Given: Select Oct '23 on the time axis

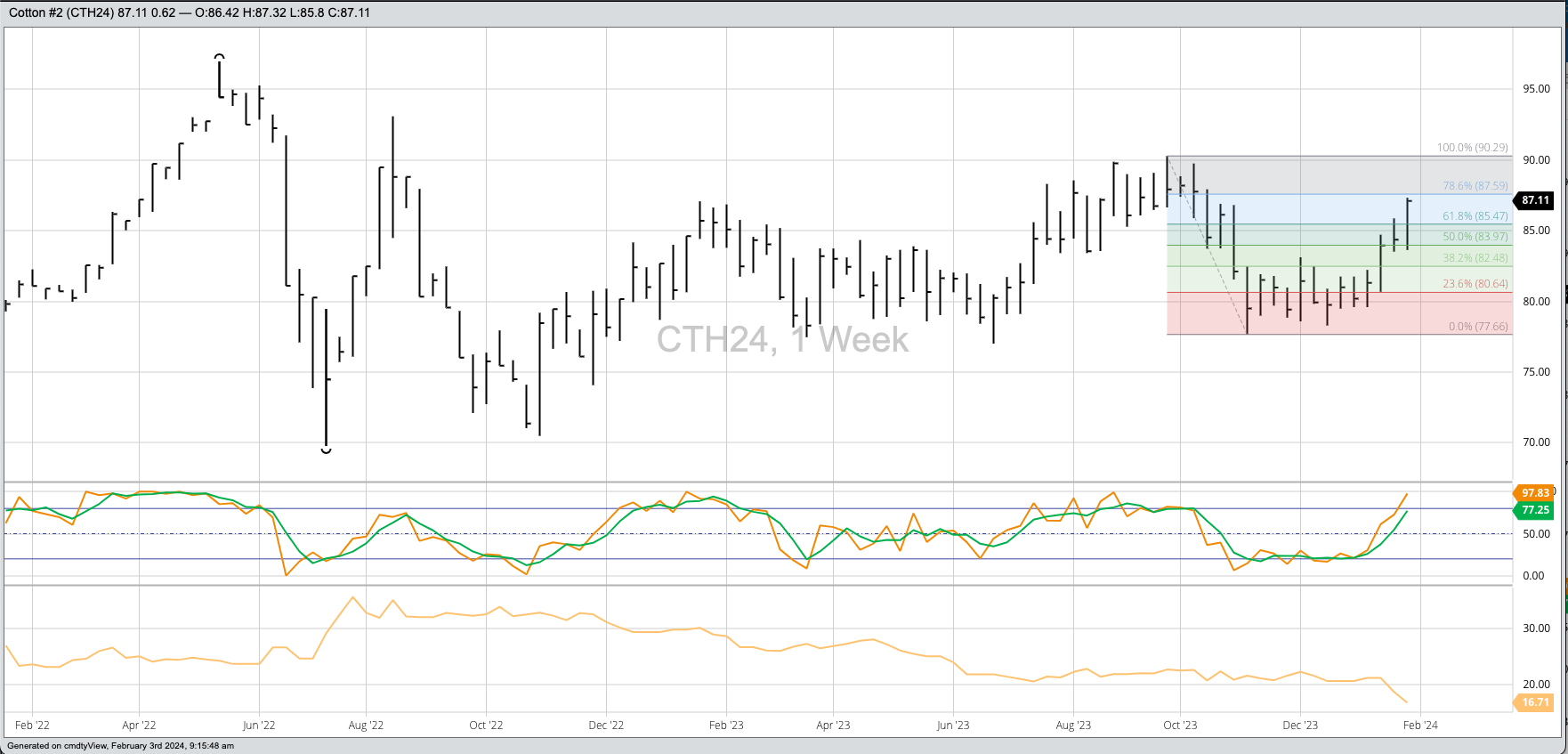Looking at the screenshot, I should 1180,726.
